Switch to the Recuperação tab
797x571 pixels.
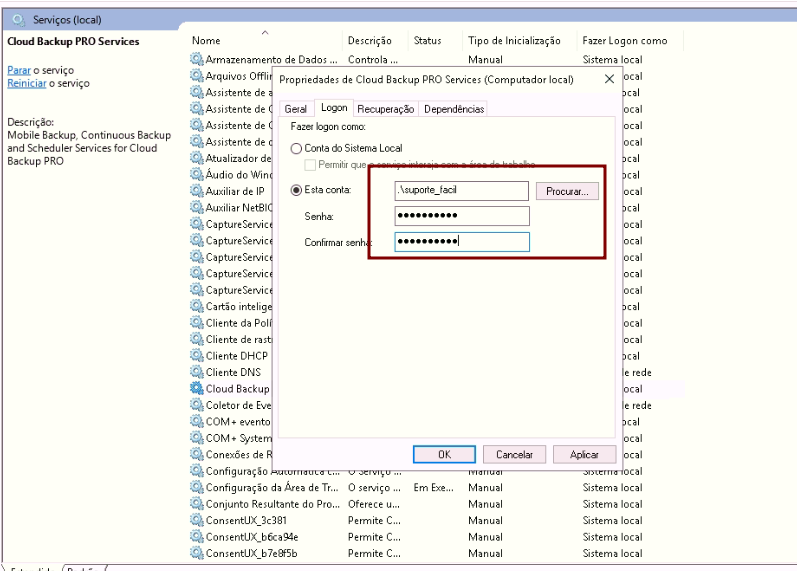386,109
